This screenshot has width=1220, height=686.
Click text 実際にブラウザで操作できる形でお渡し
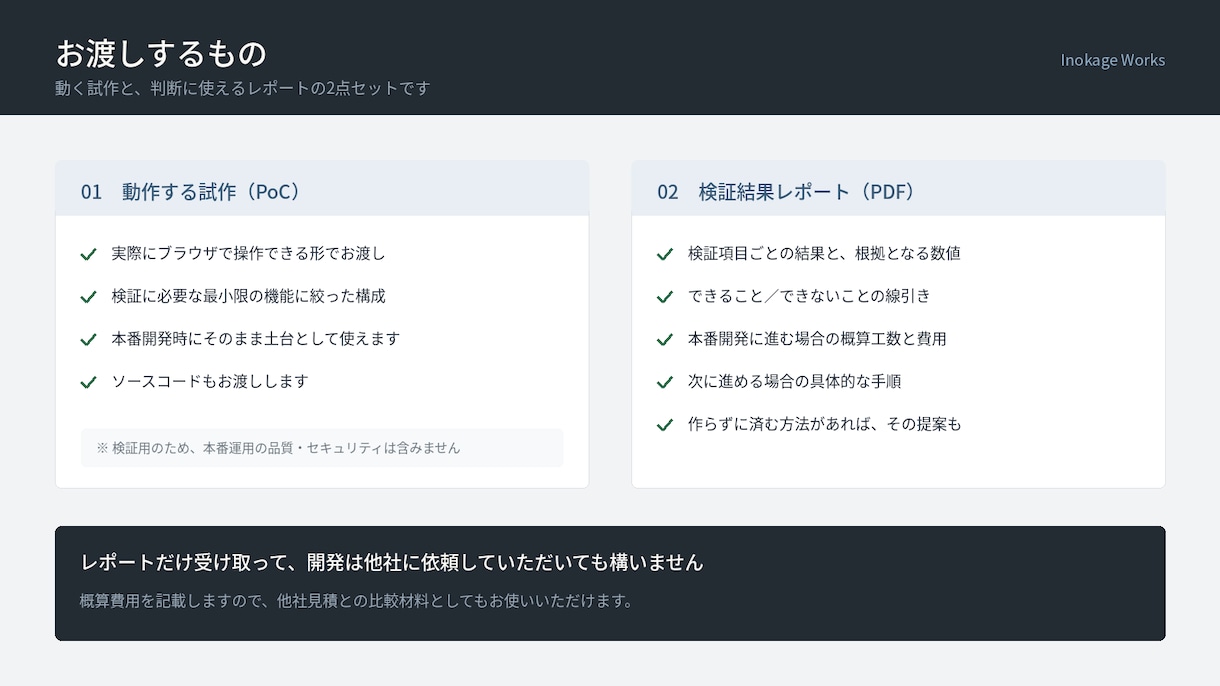(x=248, y=254)
